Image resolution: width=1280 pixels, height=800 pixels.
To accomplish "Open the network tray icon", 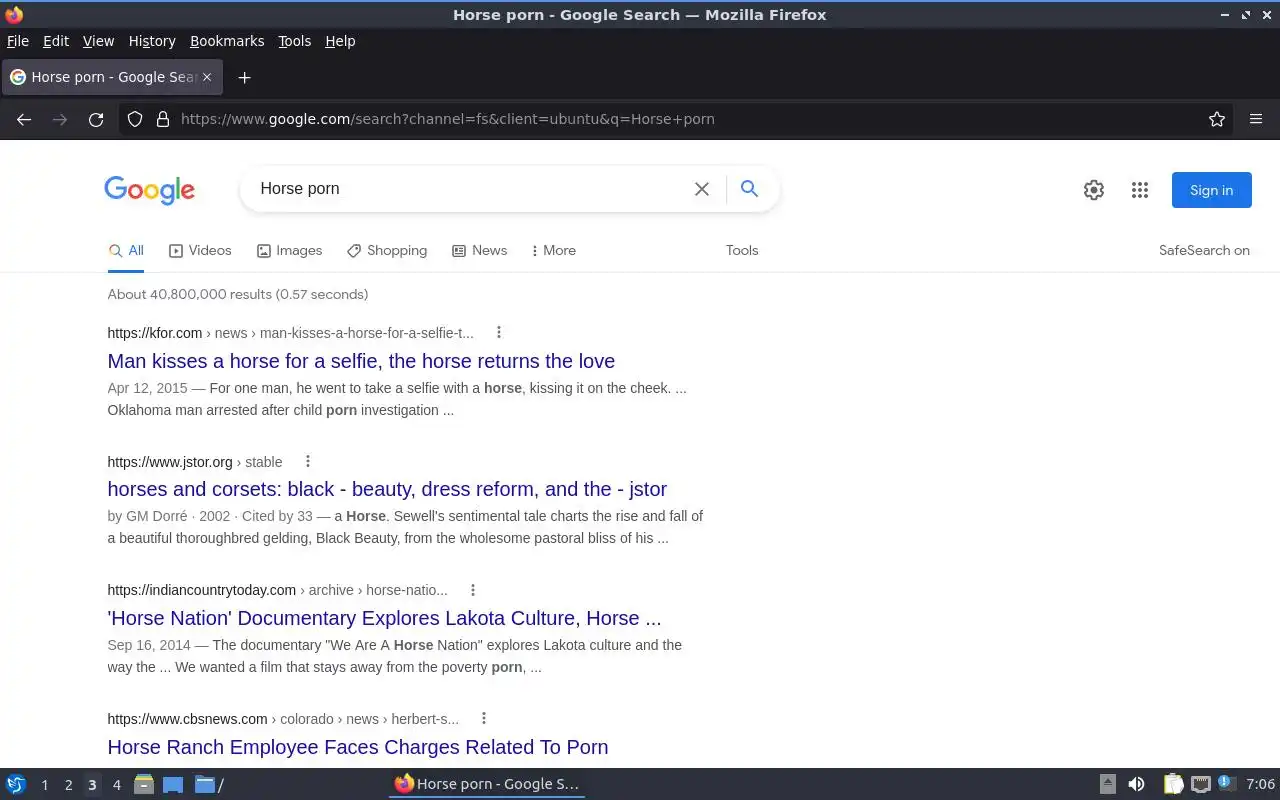I will pos(1201,785).
